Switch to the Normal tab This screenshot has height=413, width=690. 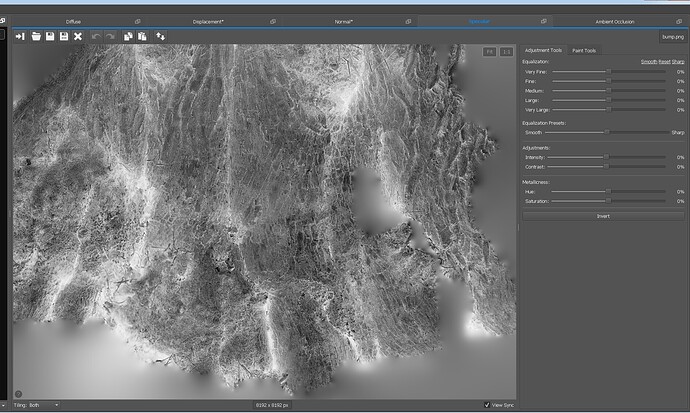point(344,22)
